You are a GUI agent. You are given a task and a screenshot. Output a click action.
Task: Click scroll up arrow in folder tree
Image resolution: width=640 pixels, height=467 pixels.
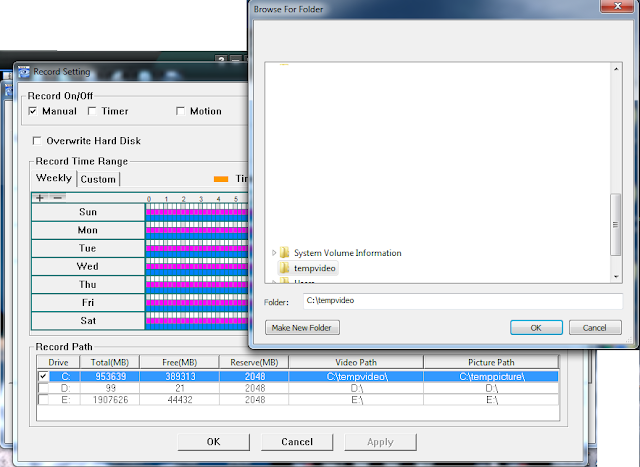coord(616,69)
